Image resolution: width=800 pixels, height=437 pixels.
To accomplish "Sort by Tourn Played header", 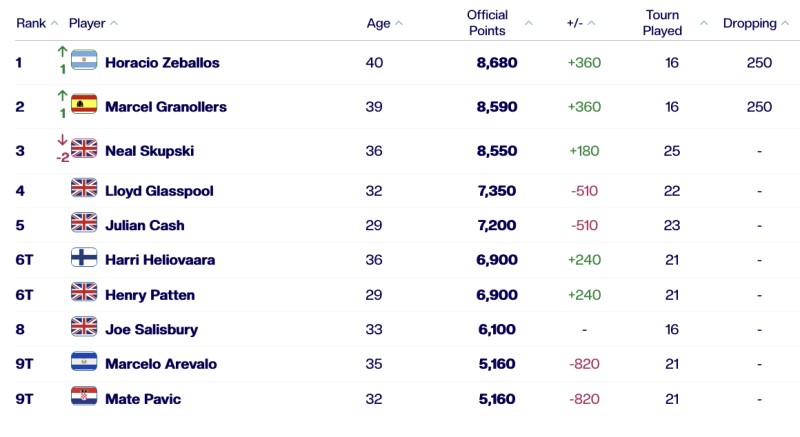I will coord(662,23).
